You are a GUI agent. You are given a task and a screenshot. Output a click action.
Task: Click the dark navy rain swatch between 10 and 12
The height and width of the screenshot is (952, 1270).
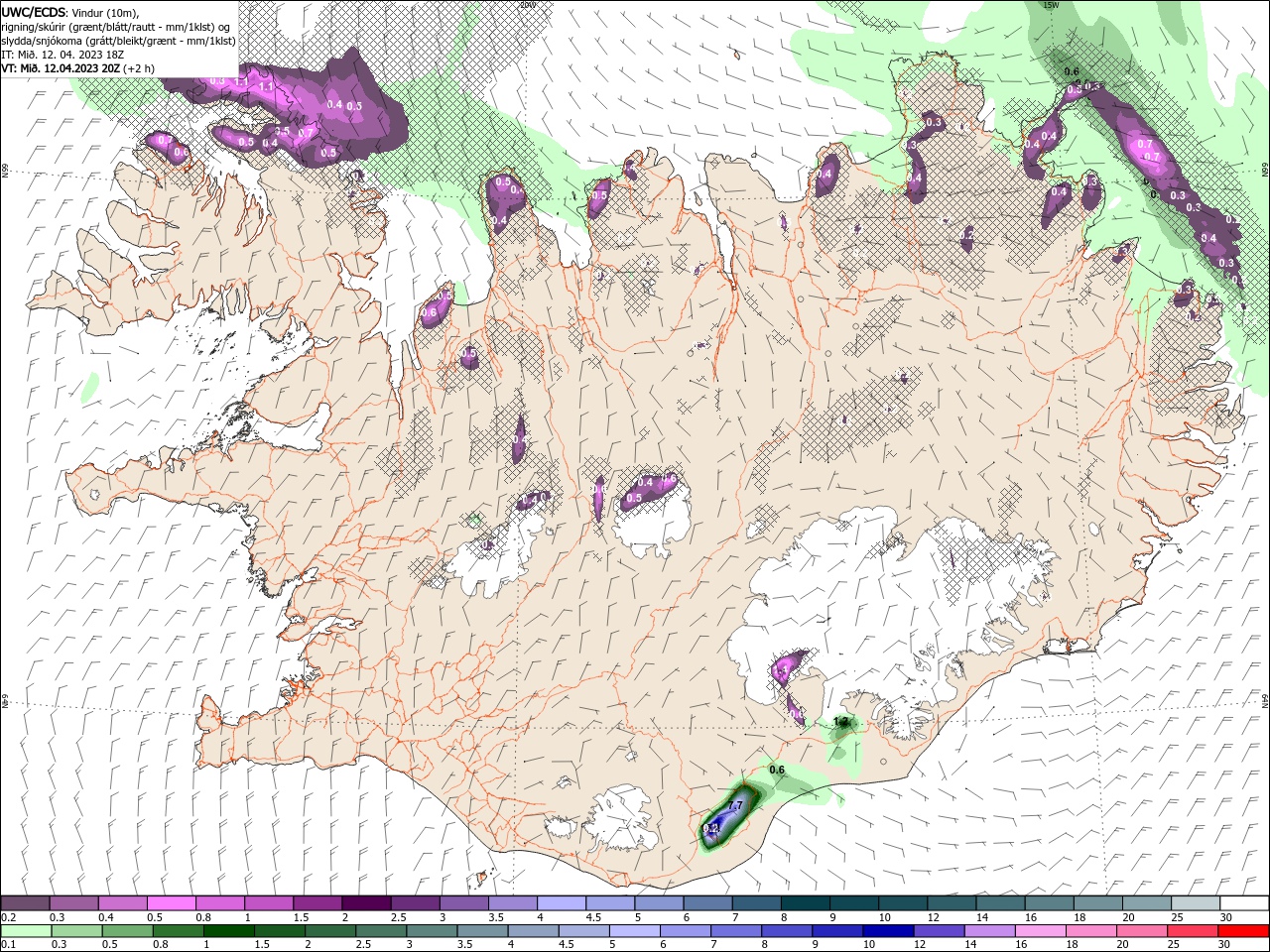(887, 931)
